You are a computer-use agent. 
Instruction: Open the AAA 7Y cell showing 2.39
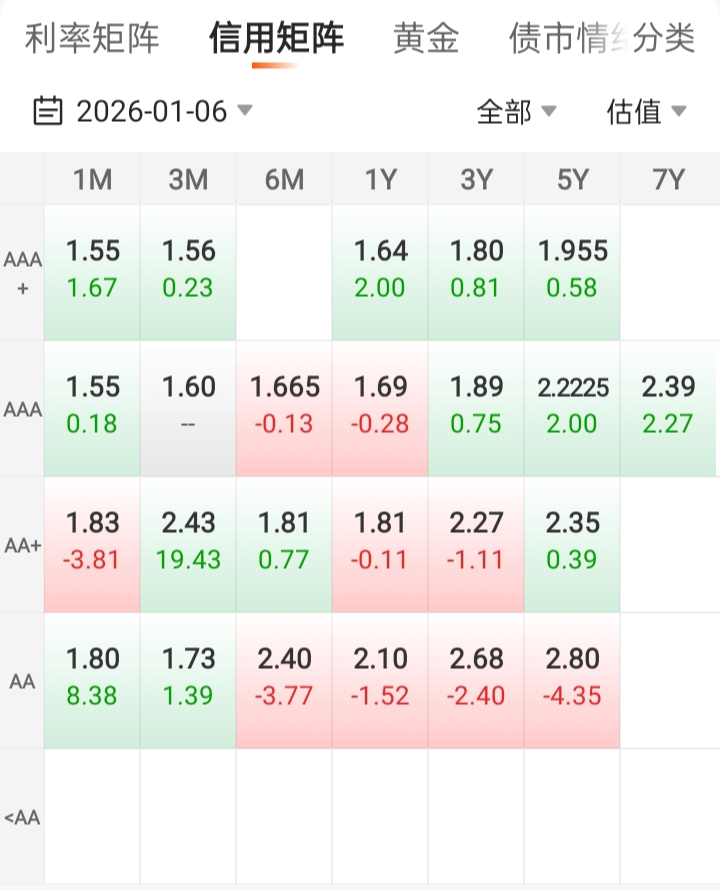coord(668,407)
